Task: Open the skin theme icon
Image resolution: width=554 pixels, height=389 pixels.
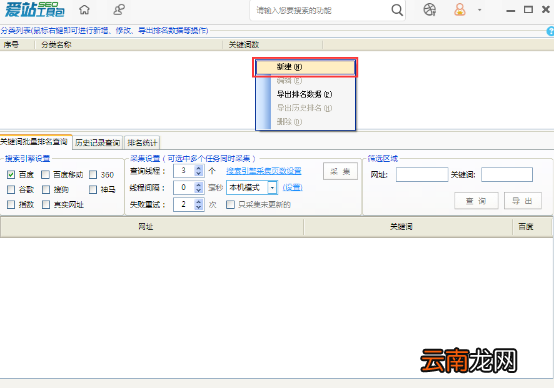Action: pos(430,10)
